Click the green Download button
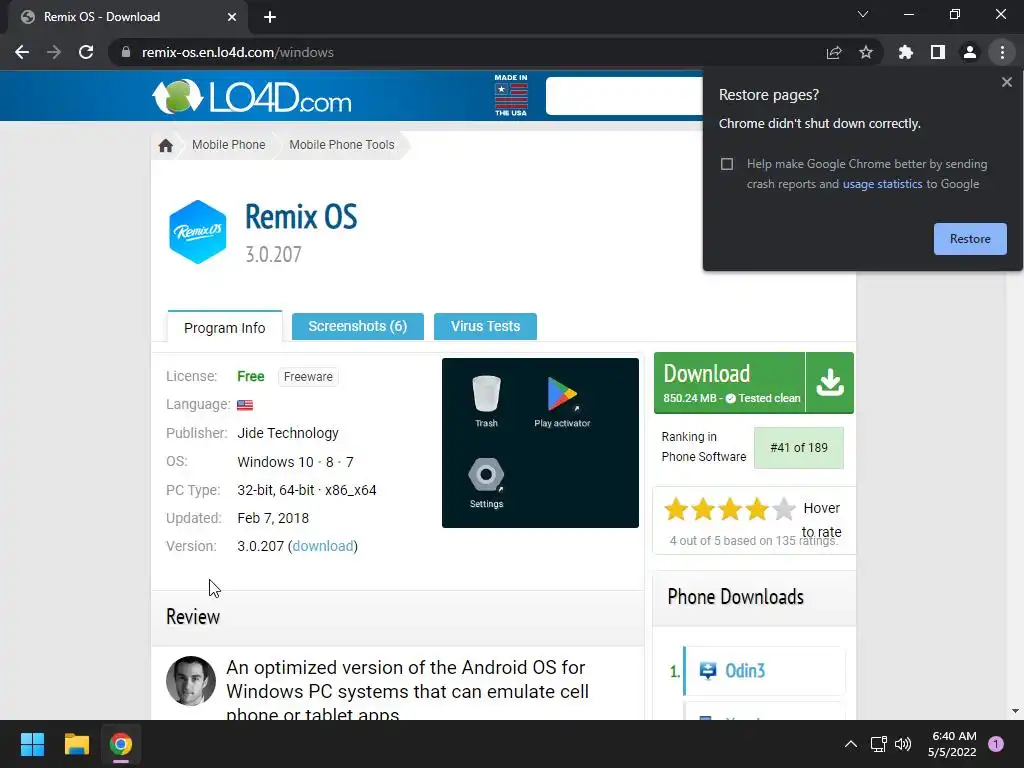 coord(729,383)
